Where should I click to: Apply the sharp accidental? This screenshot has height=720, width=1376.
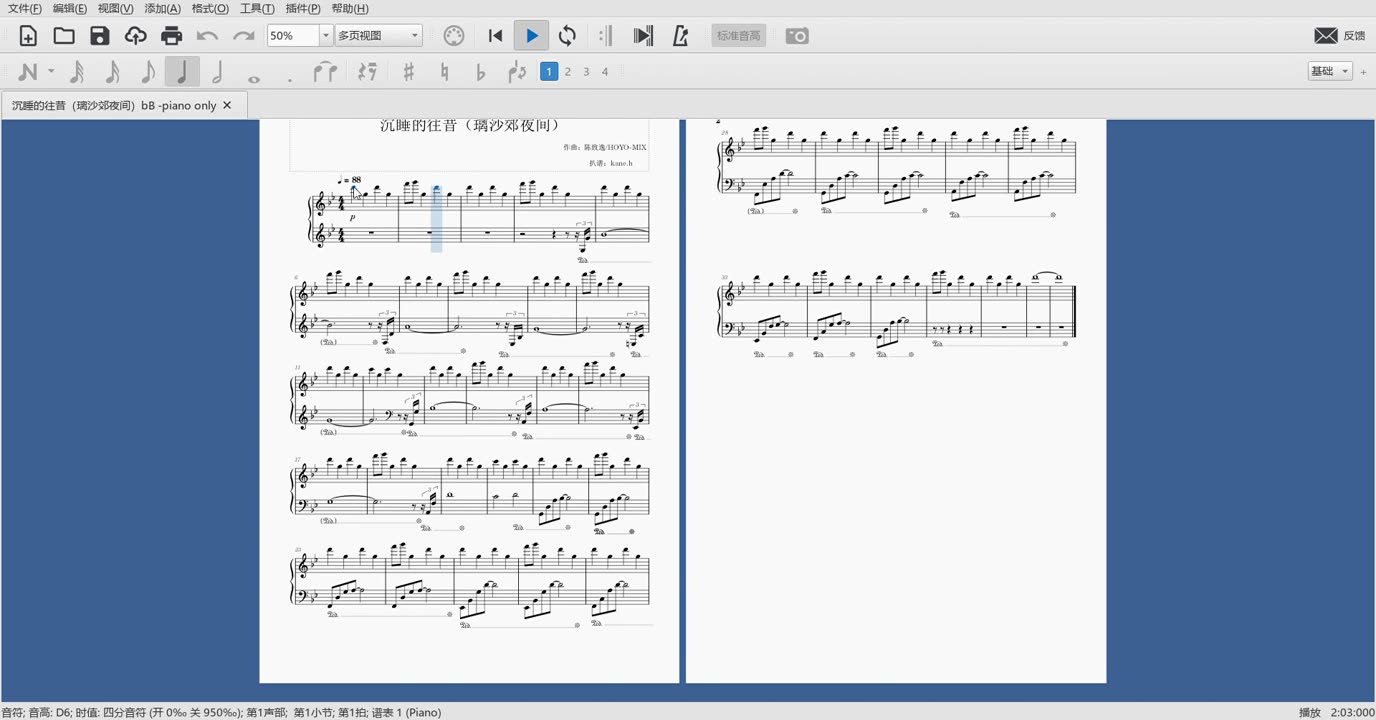pyautogui.click(x=408, y=72)
